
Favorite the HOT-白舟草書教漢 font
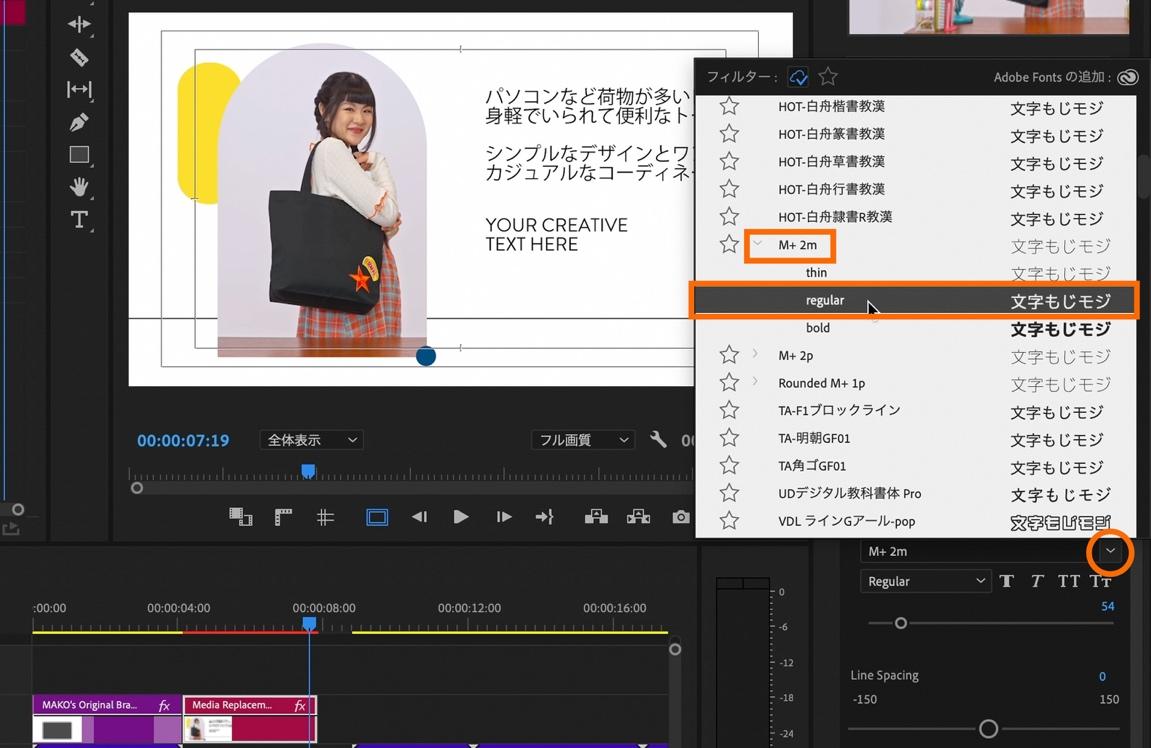click(x=729, y=161)
